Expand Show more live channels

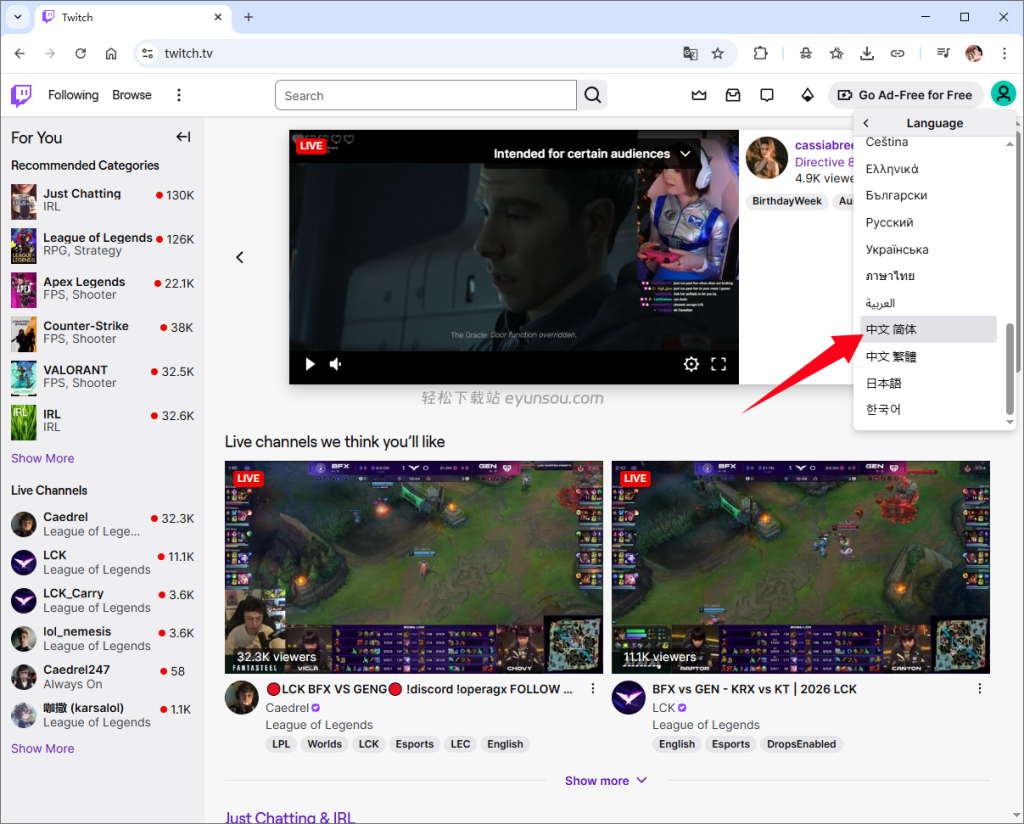pos(606,781)
